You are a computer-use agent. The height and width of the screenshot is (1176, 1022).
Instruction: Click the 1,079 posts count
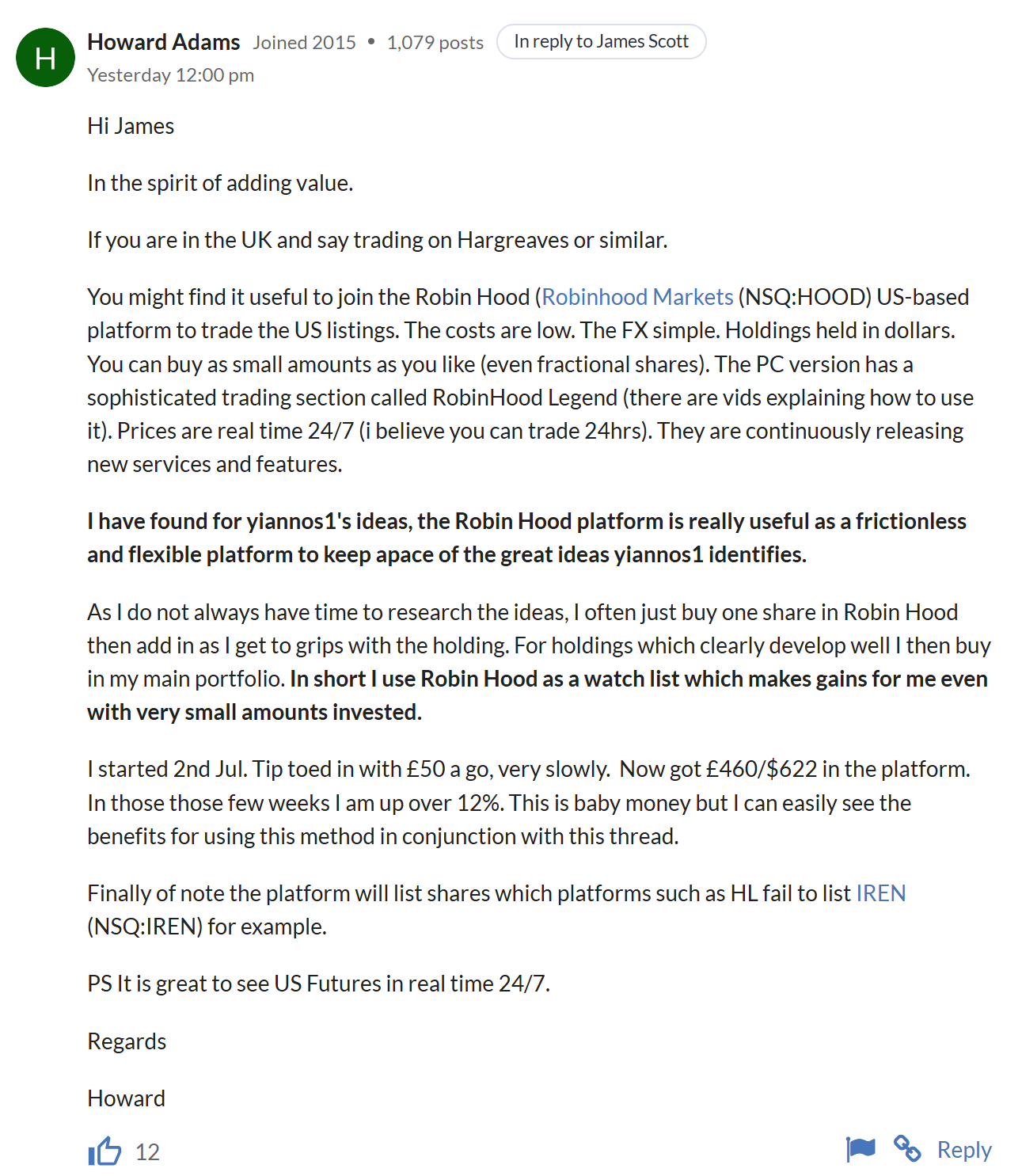(435, 43)
